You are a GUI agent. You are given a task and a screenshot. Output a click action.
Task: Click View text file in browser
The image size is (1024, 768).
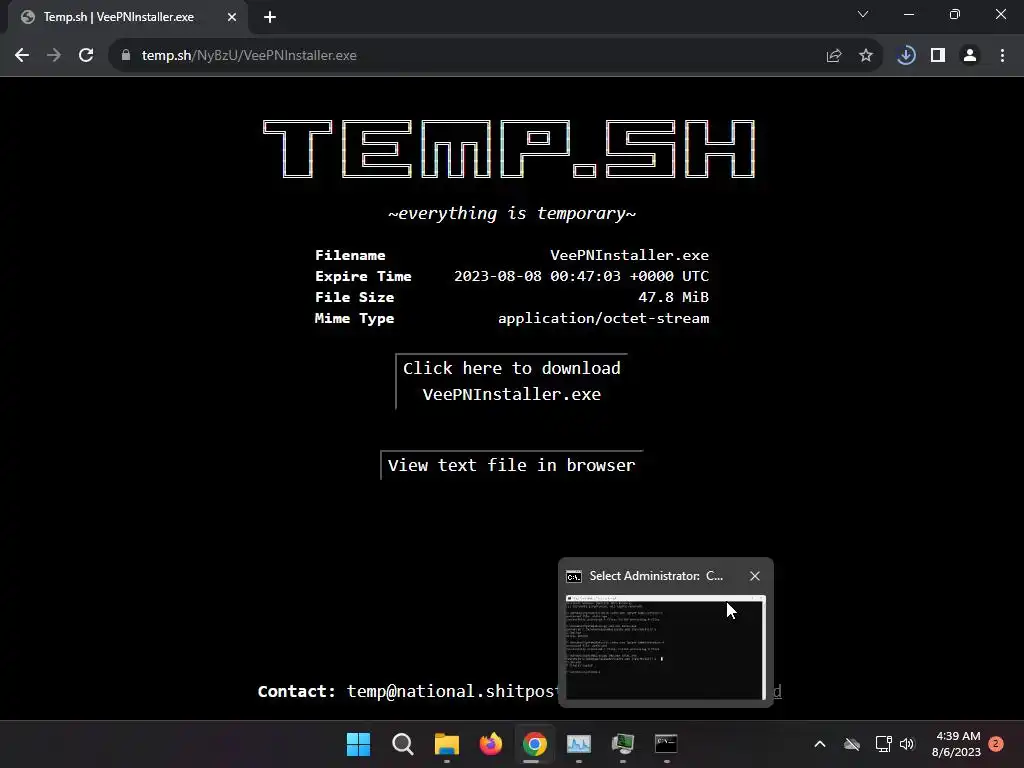point(511,465)
